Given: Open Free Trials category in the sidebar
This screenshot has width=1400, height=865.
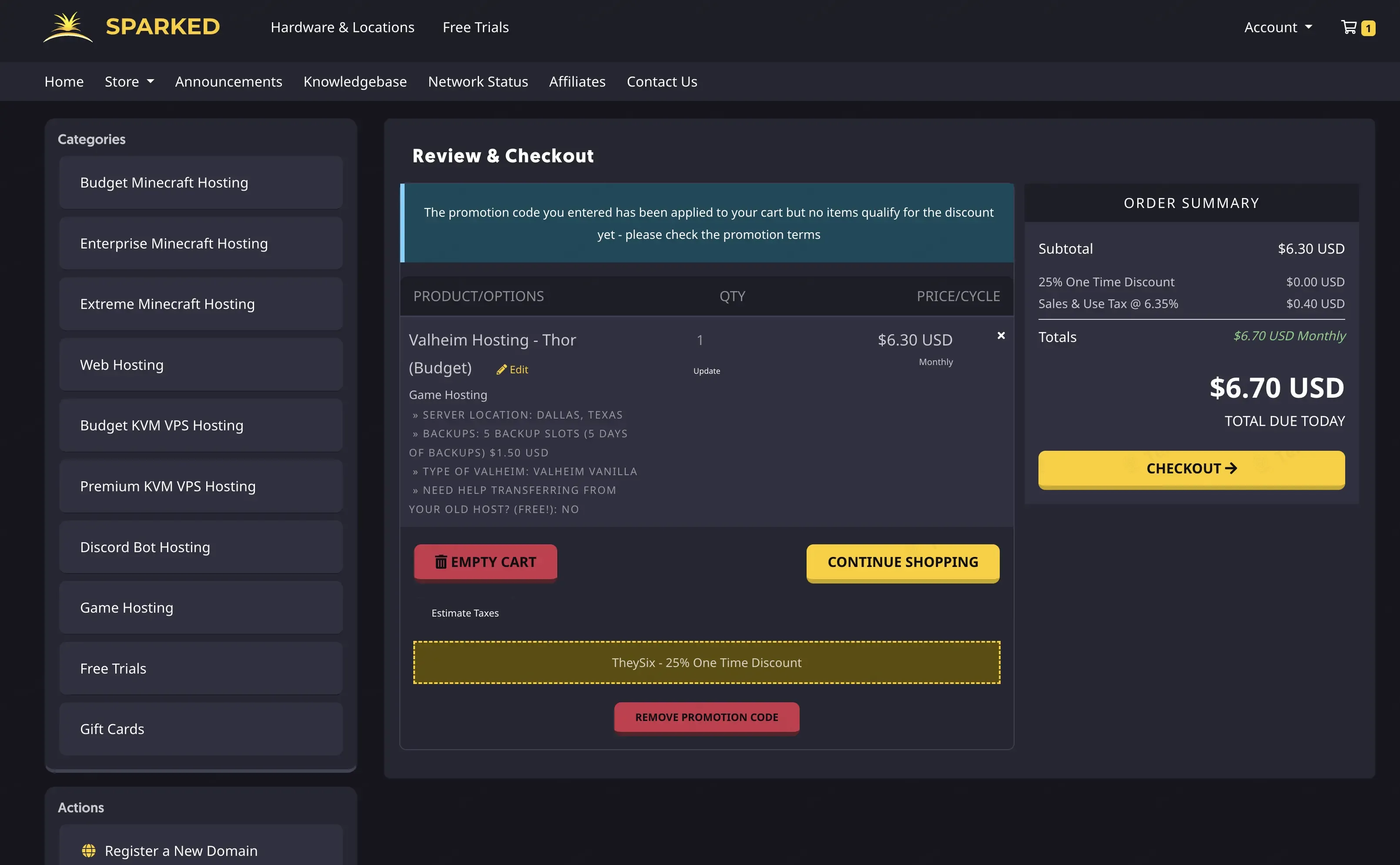Looking at the screenshot, I should (201, 668).
